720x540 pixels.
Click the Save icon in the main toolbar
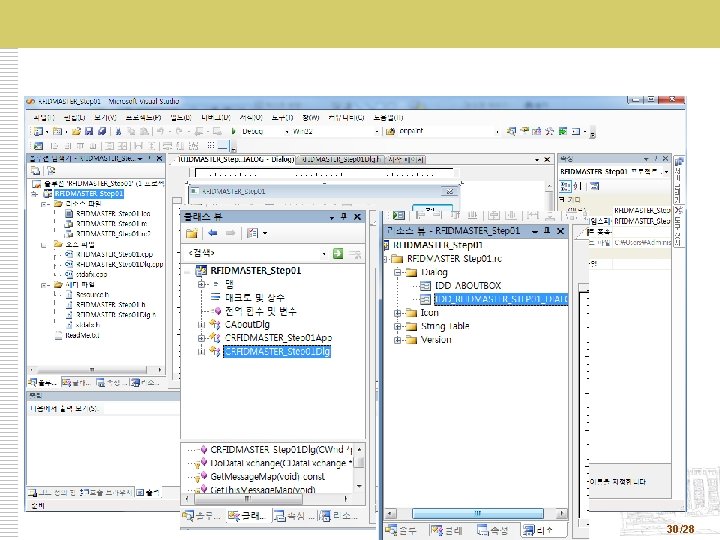pyautogui.click(x=89, y=131)
